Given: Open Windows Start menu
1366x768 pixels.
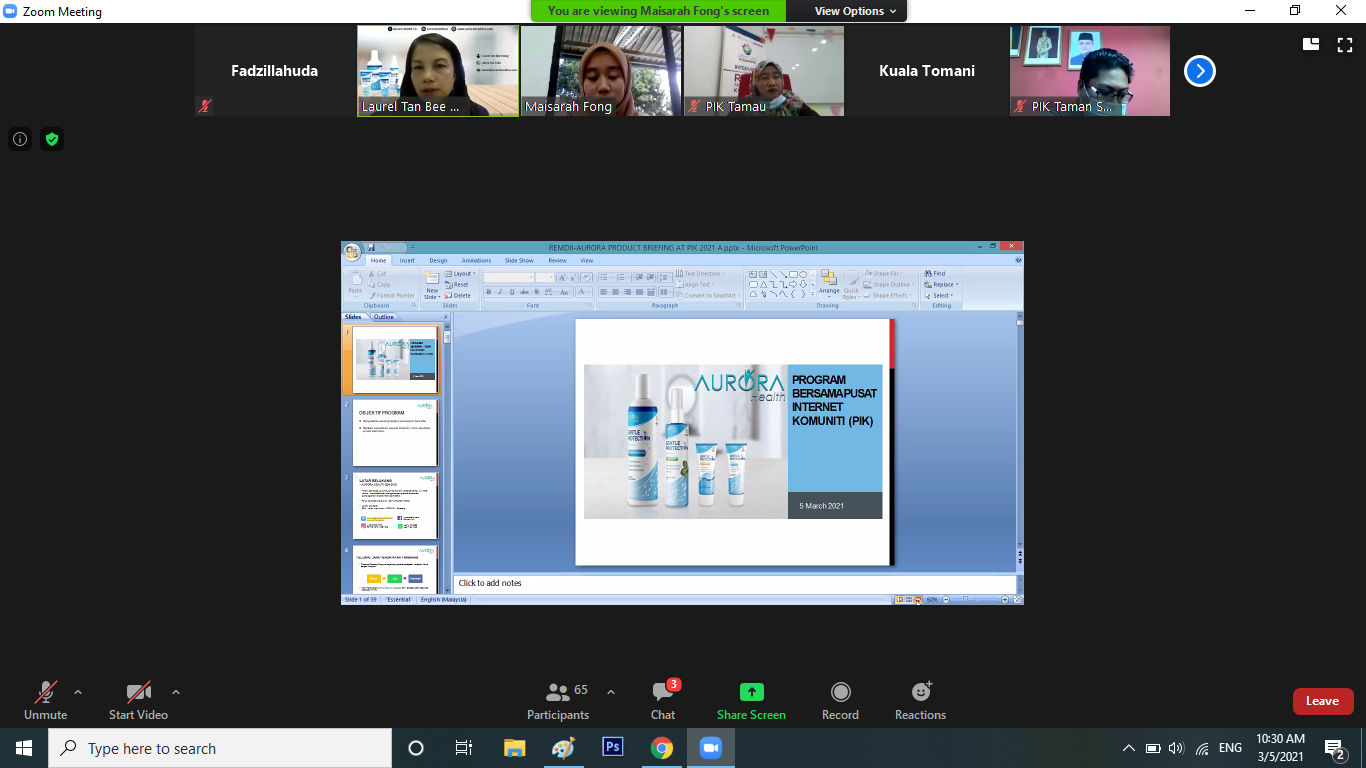Looking at the screenshot, I should (x=24, y=748).
